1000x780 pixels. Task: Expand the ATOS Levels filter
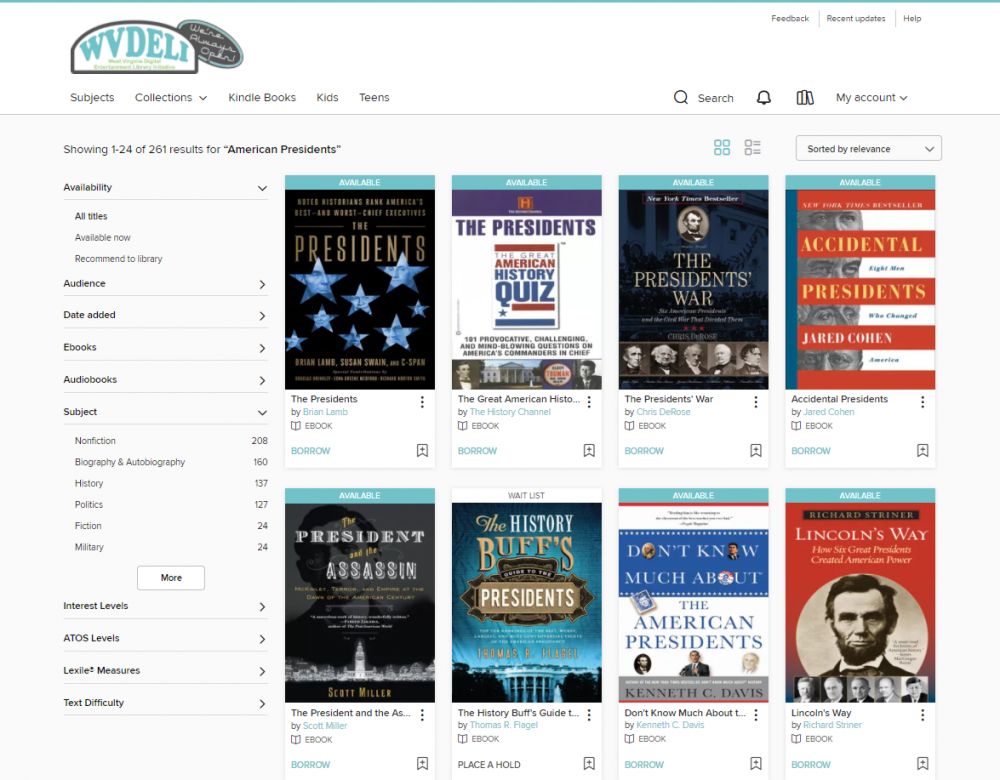(x=165, y=638)
